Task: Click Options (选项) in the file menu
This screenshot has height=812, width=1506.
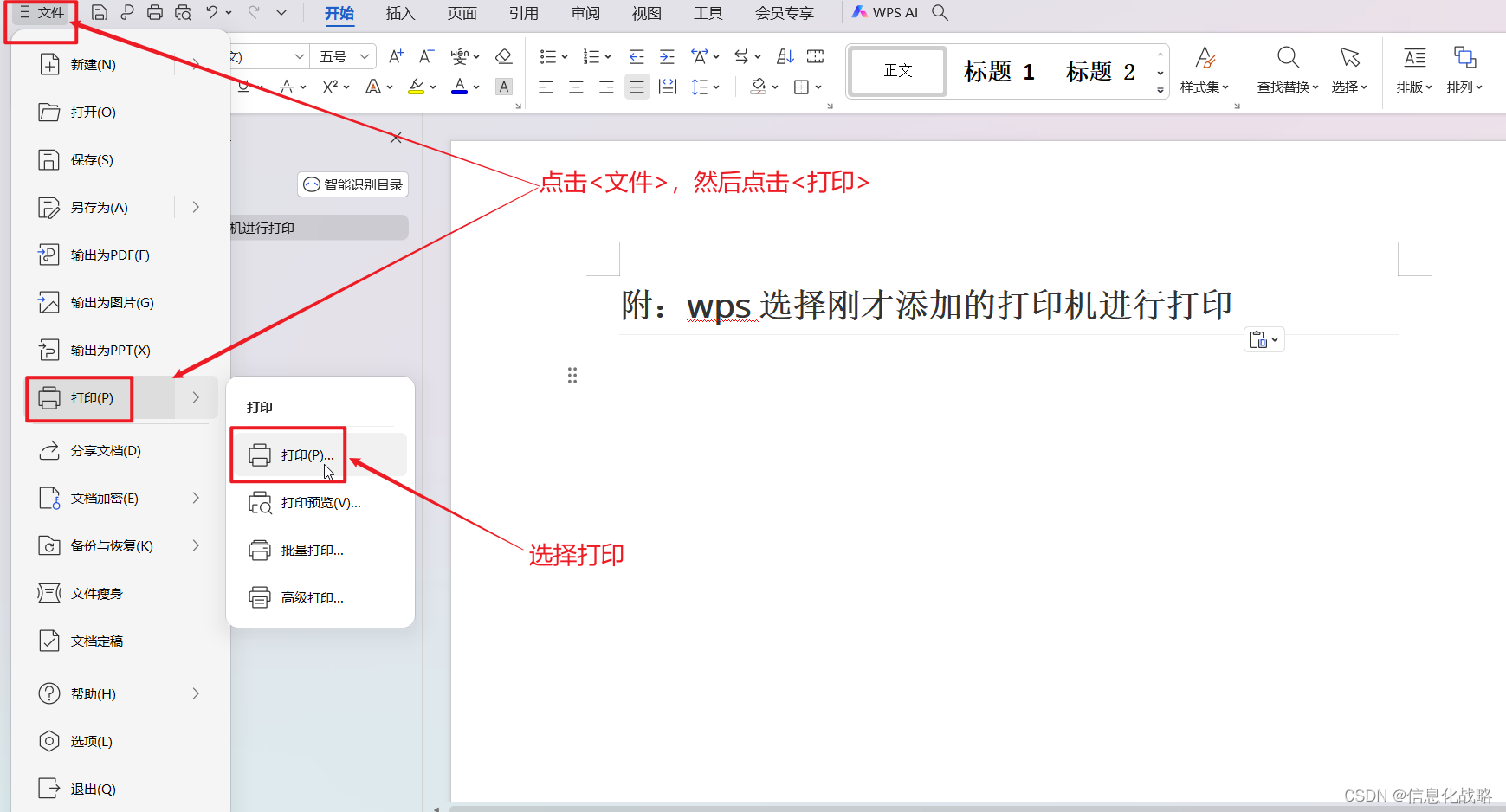Action: pyautogui.click(x=120, y=741)
